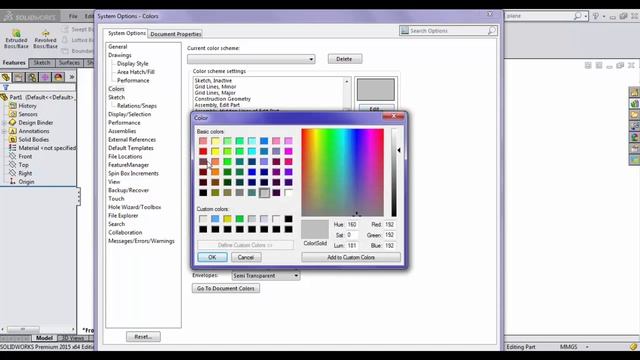Click OK in the Color dialog
The height and width of the screenshot is (360, 640).
(x=212, y=258)
